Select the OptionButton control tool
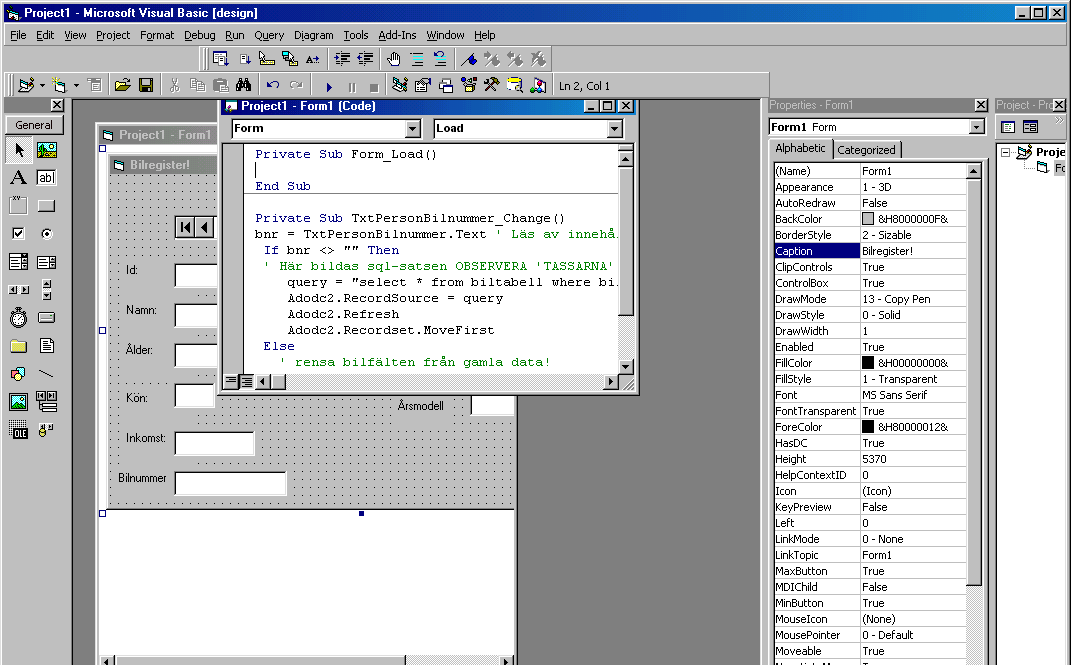This screenshot has height=665, width=1071. click(46, 234)
